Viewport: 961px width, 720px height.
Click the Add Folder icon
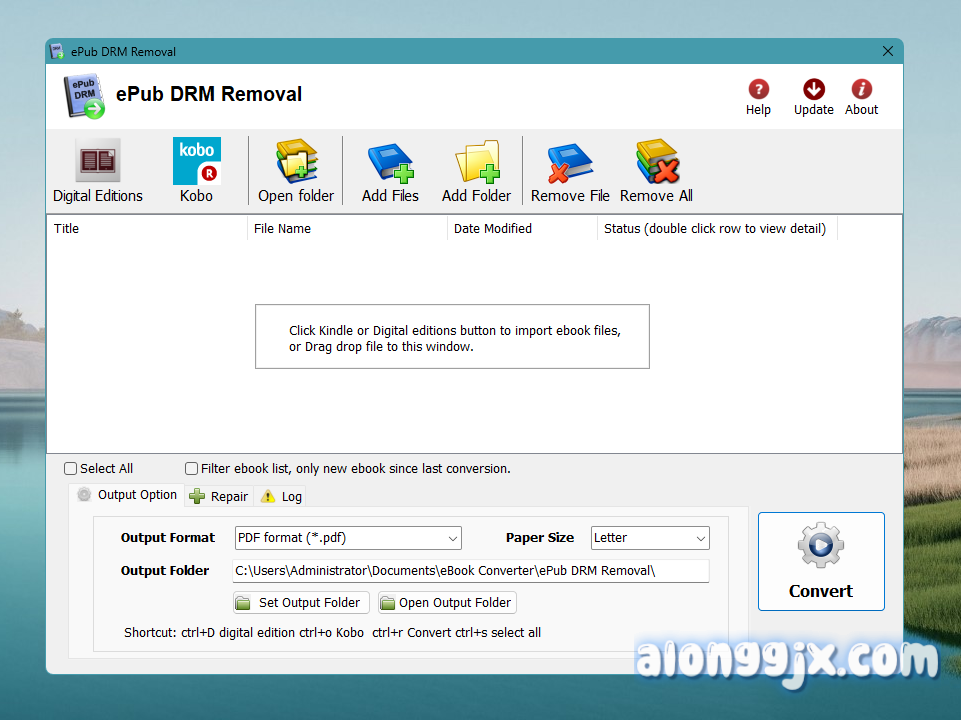pos(476,161)
